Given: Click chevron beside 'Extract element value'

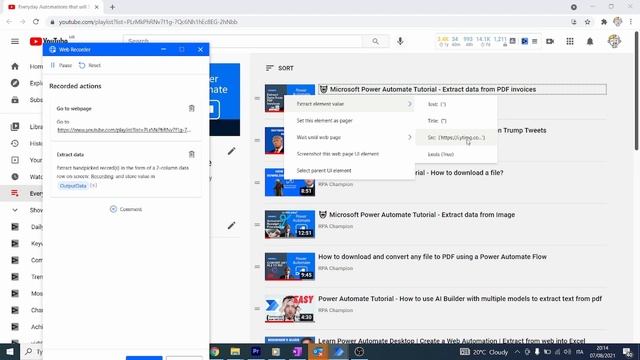Looking at the screenshot, I should pos(409,104).
